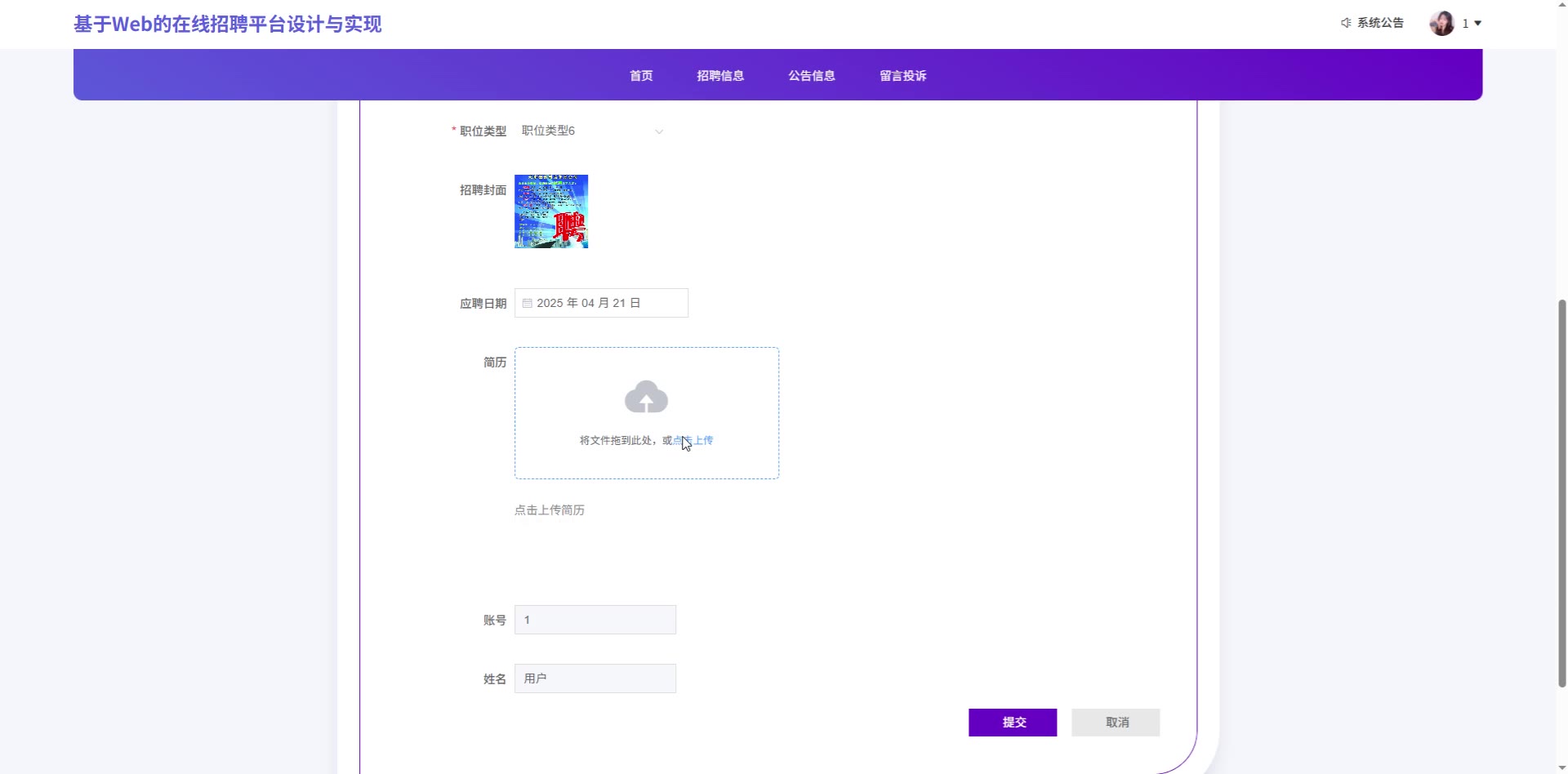The width and height of the screenshot is (1568, 774).
Task: Go to 首页 in the navigation bar
Action: [x=641, y=76]
